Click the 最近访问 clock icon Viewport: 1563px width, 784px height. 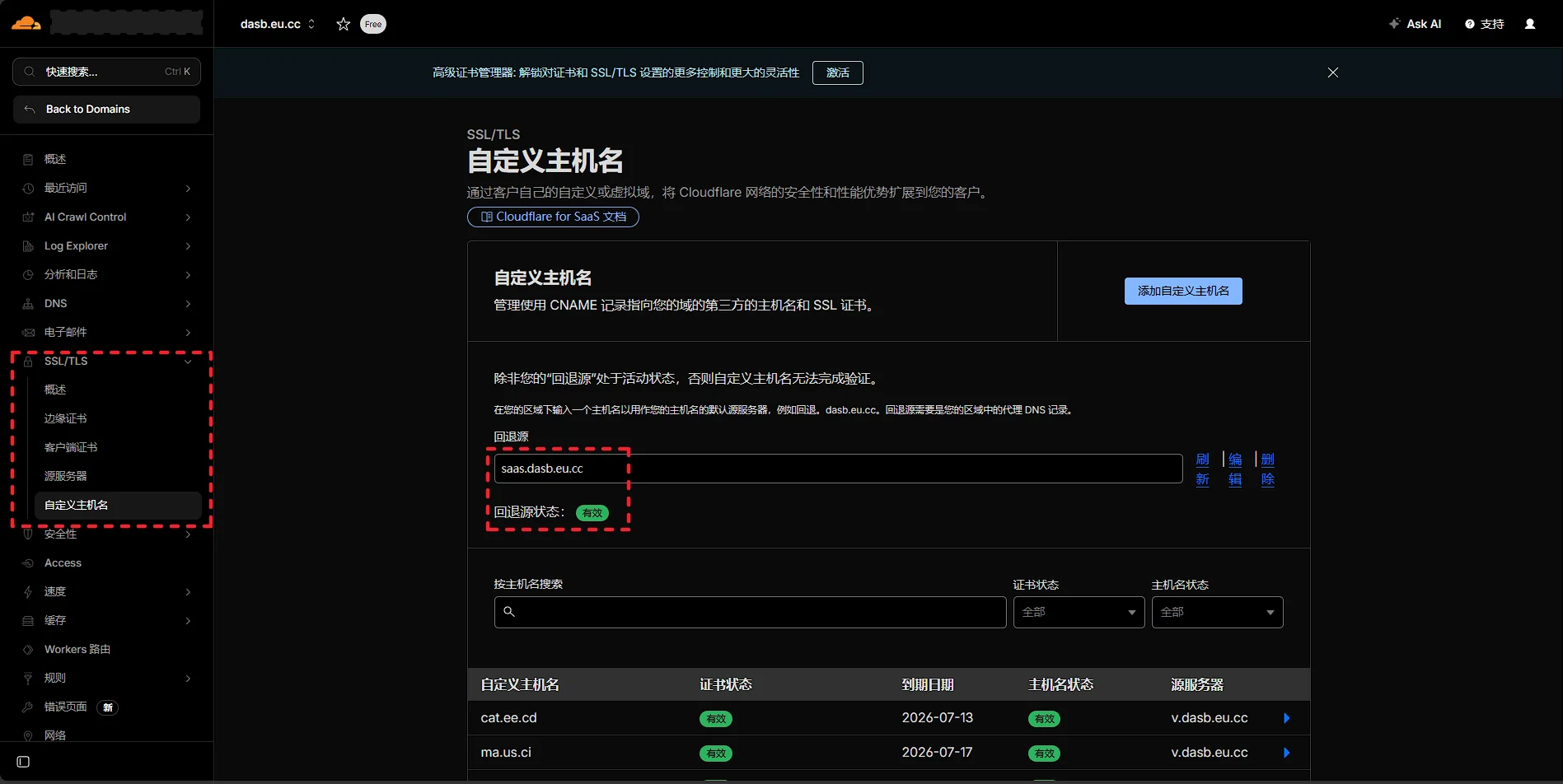click(28, 188)
